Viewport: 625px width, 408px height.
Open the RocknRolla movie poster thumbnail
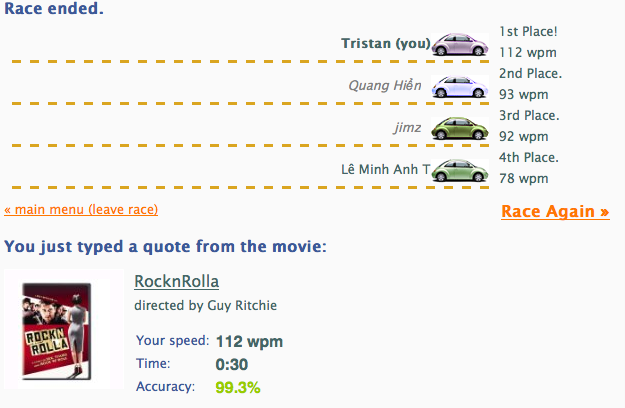(x=62, y=328)
